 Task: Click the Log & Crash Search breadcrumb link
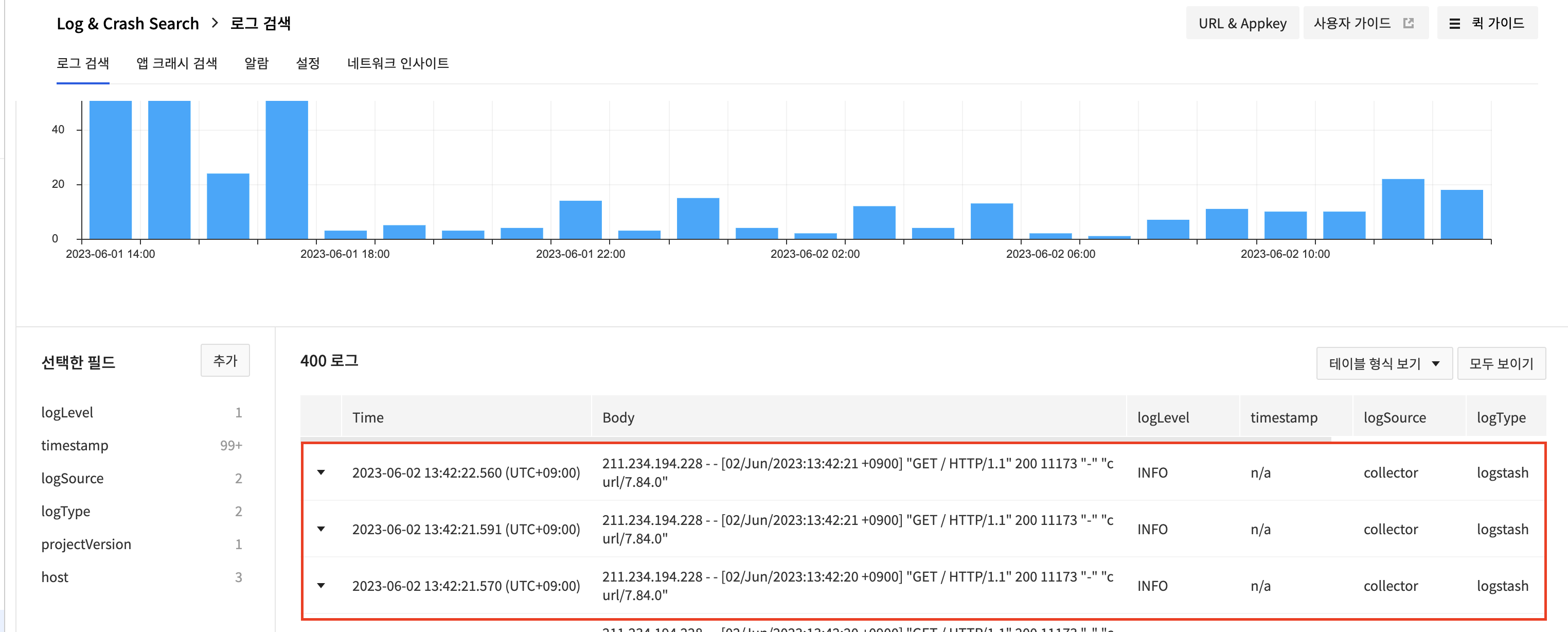click(x=128, y=23)
